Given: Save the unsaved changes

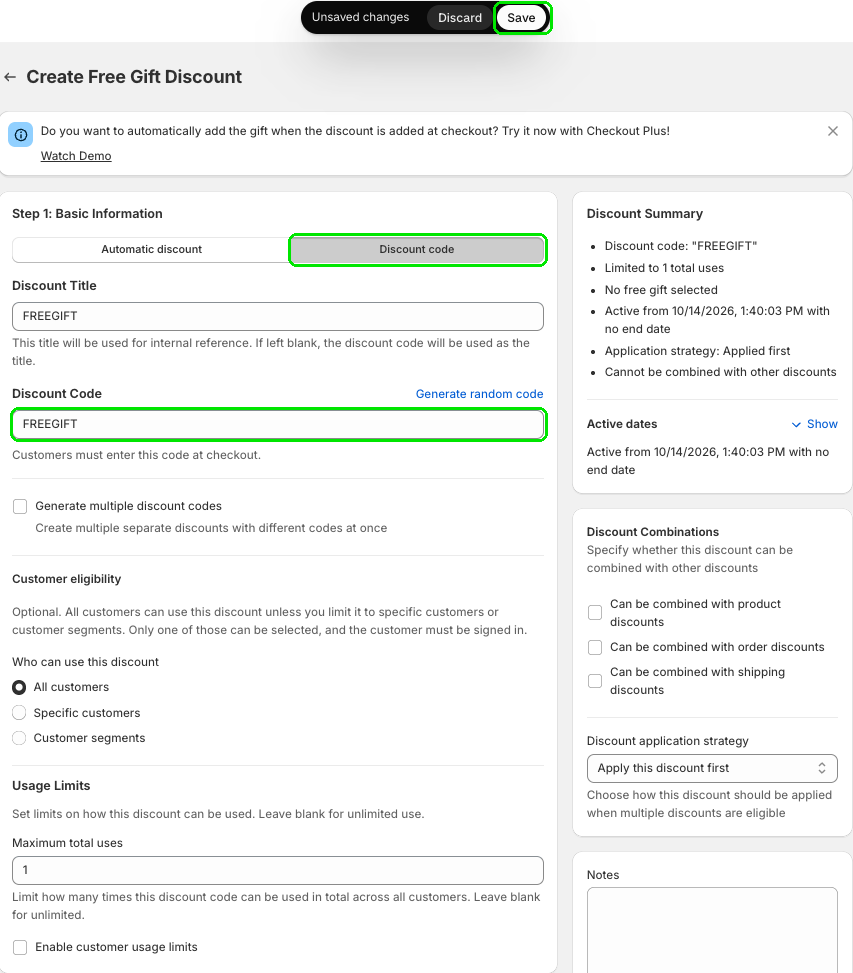Looking at the screenshot, I should tap(521, 18).
